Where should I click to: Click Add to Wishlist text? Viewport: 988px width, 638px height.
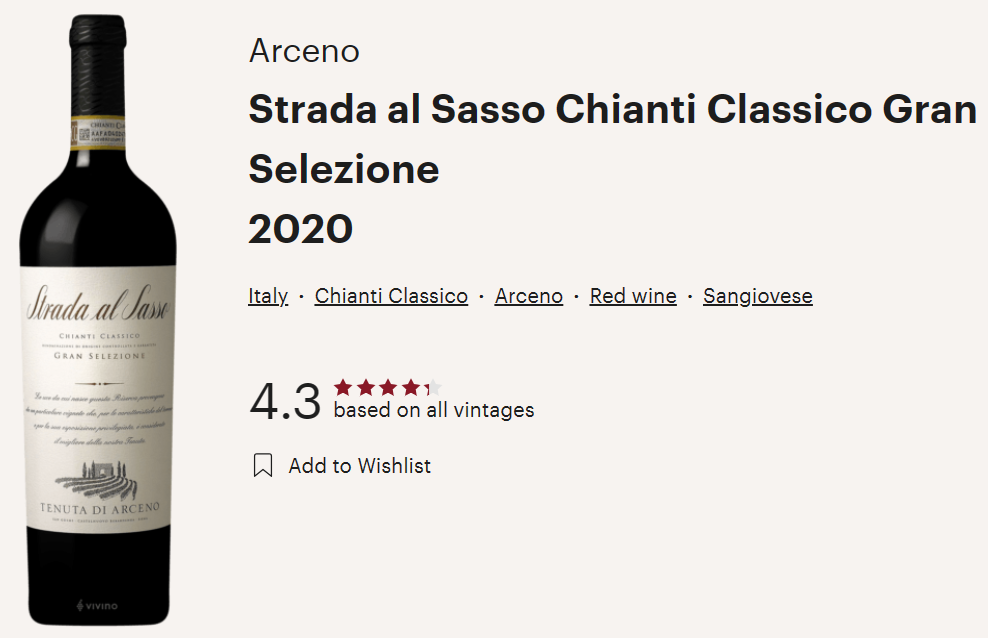click(360, 466)
